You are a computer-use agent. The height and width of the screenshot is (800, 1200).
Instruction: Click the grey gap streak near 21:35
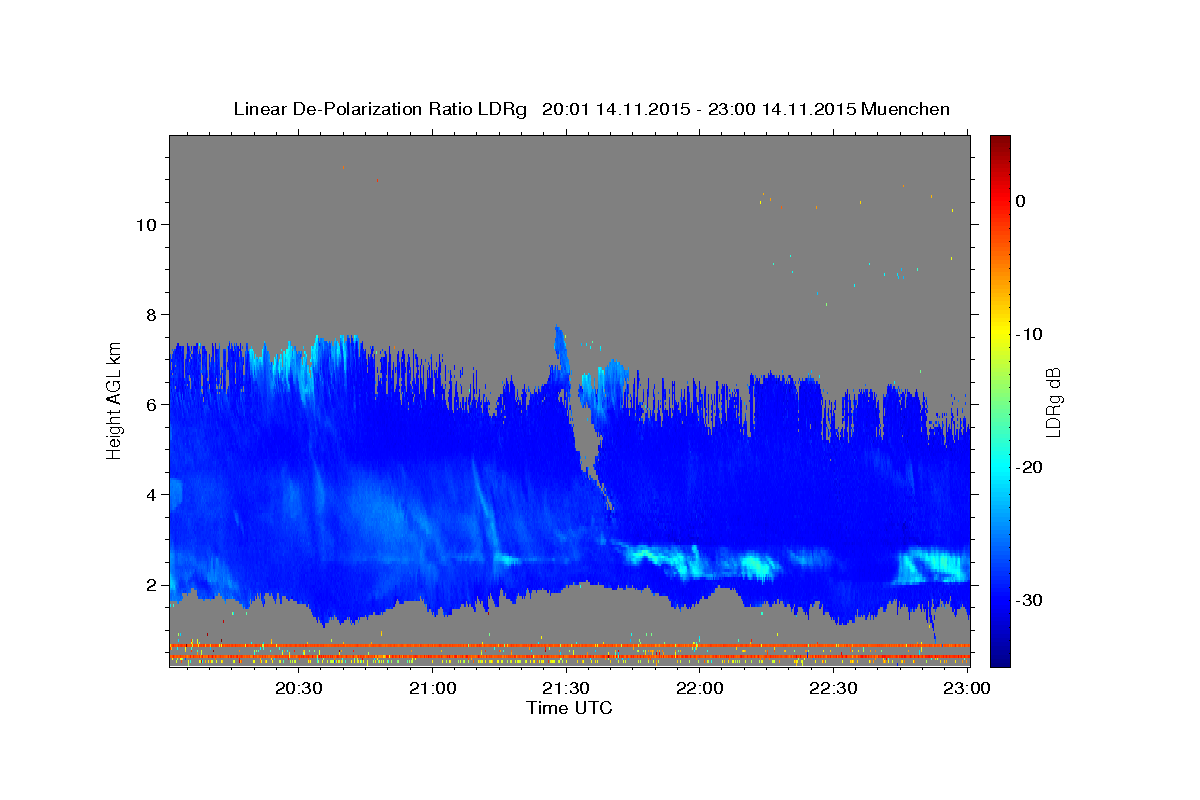tap(585, 440)
